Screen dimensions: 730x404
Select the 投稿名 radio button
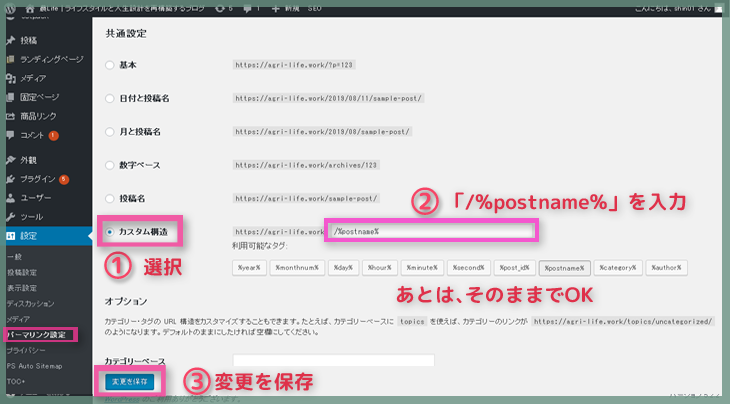109,199
